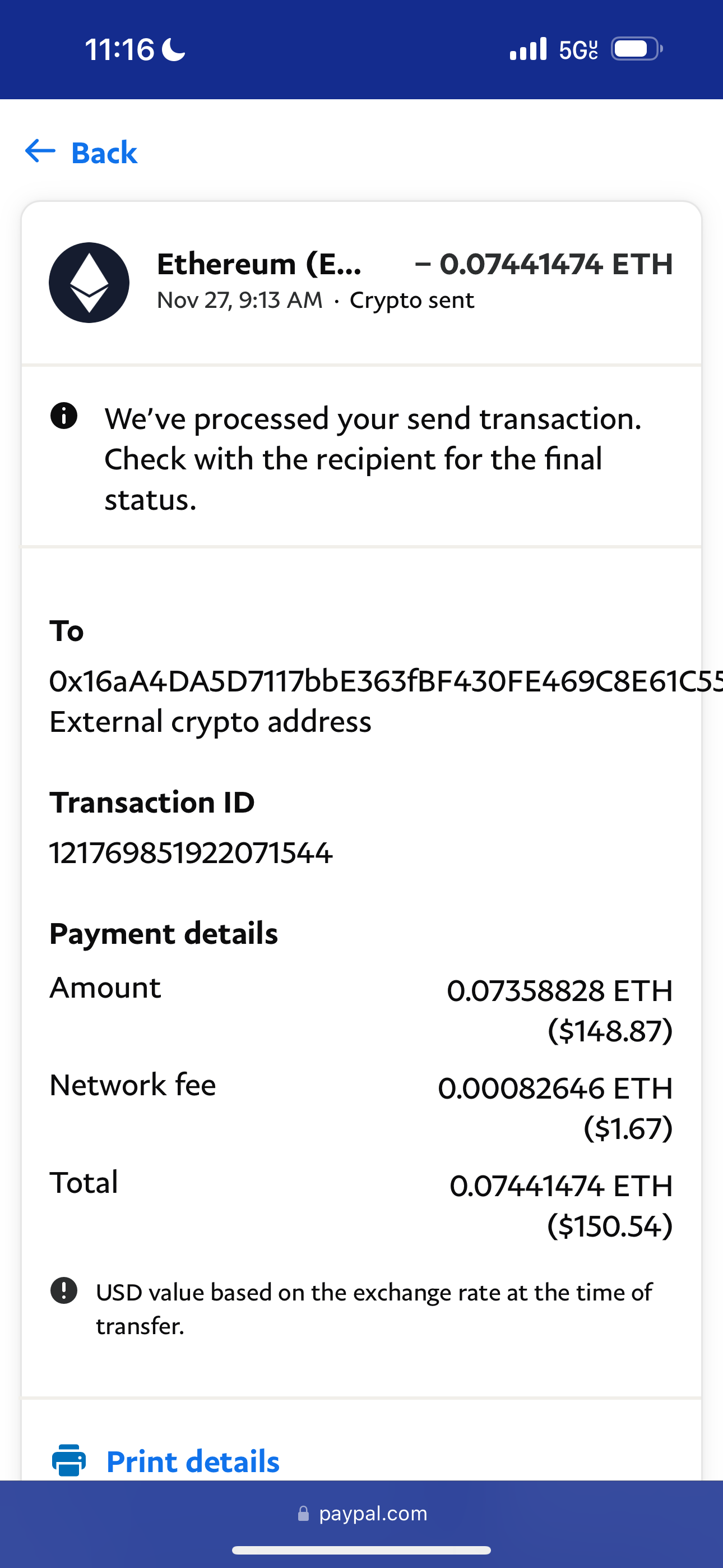
Task: Tap the moon focus icon
Action: (x=173, y=49)
